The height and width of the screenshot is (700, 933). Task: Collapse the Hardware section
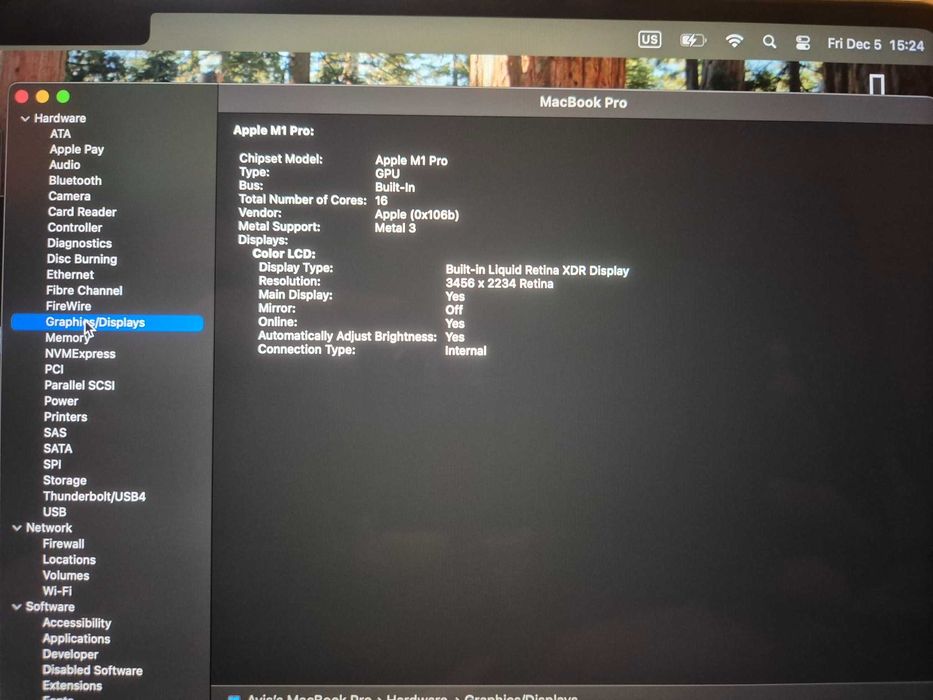(25, 118)
